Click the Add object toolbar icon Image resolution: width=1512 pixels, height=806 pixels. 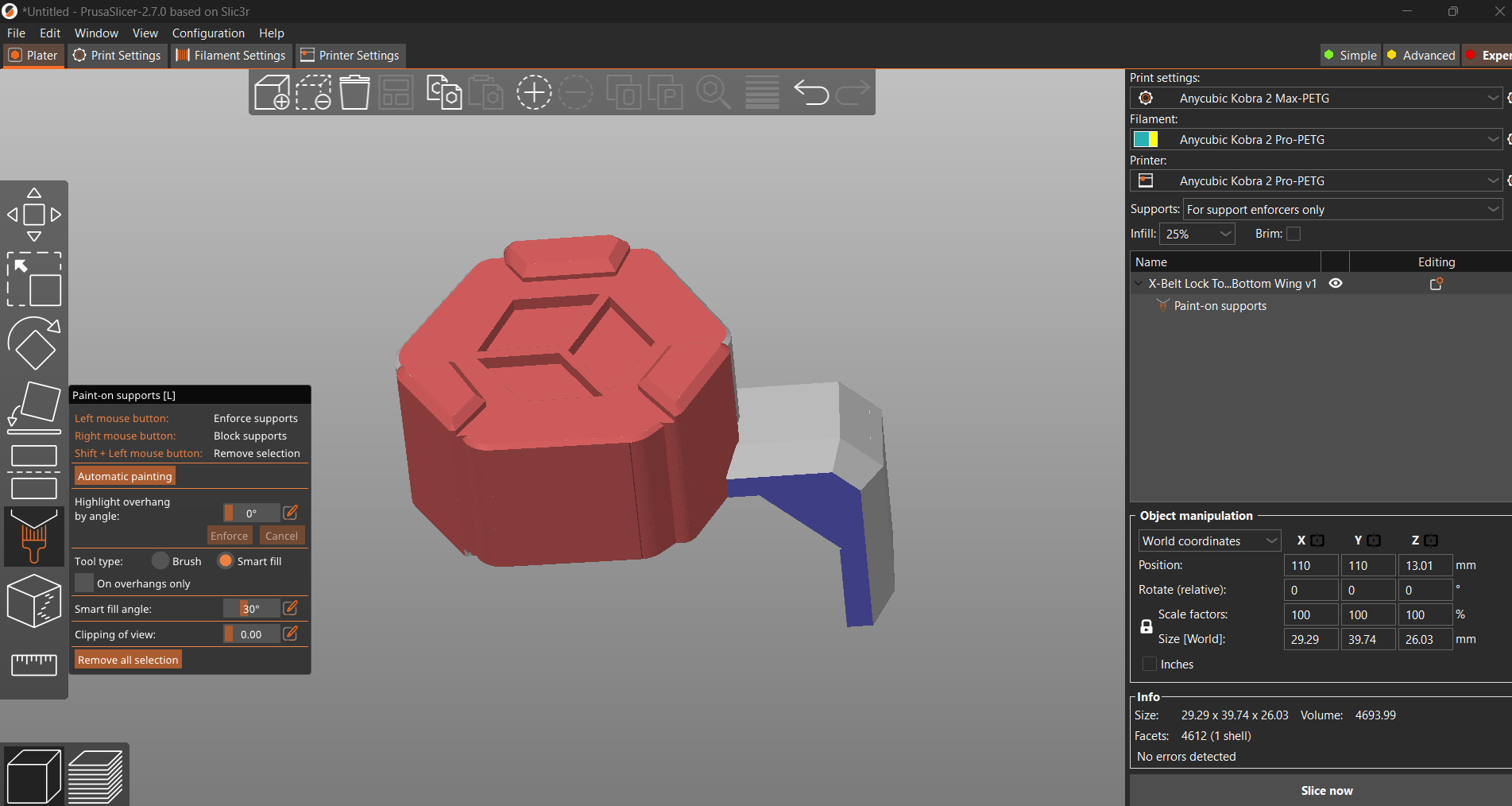click(x=272, y=92)
